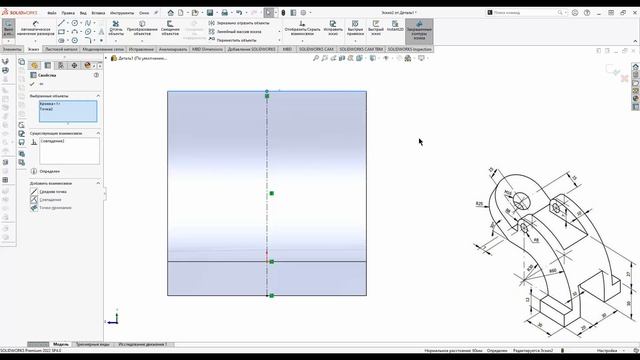
Task: Click inside the Selected Entities list box
Action: 68,111
